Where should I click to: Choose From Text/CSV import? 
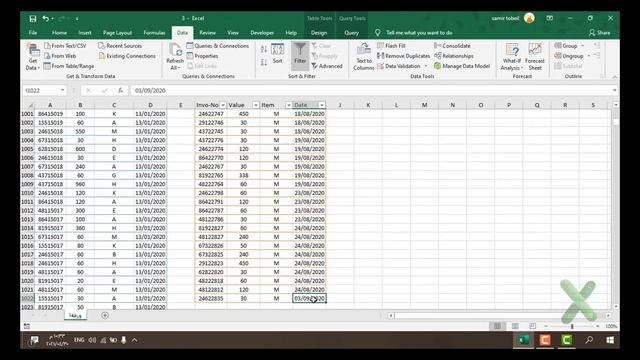pyautogui.click(x=65, y=46)
